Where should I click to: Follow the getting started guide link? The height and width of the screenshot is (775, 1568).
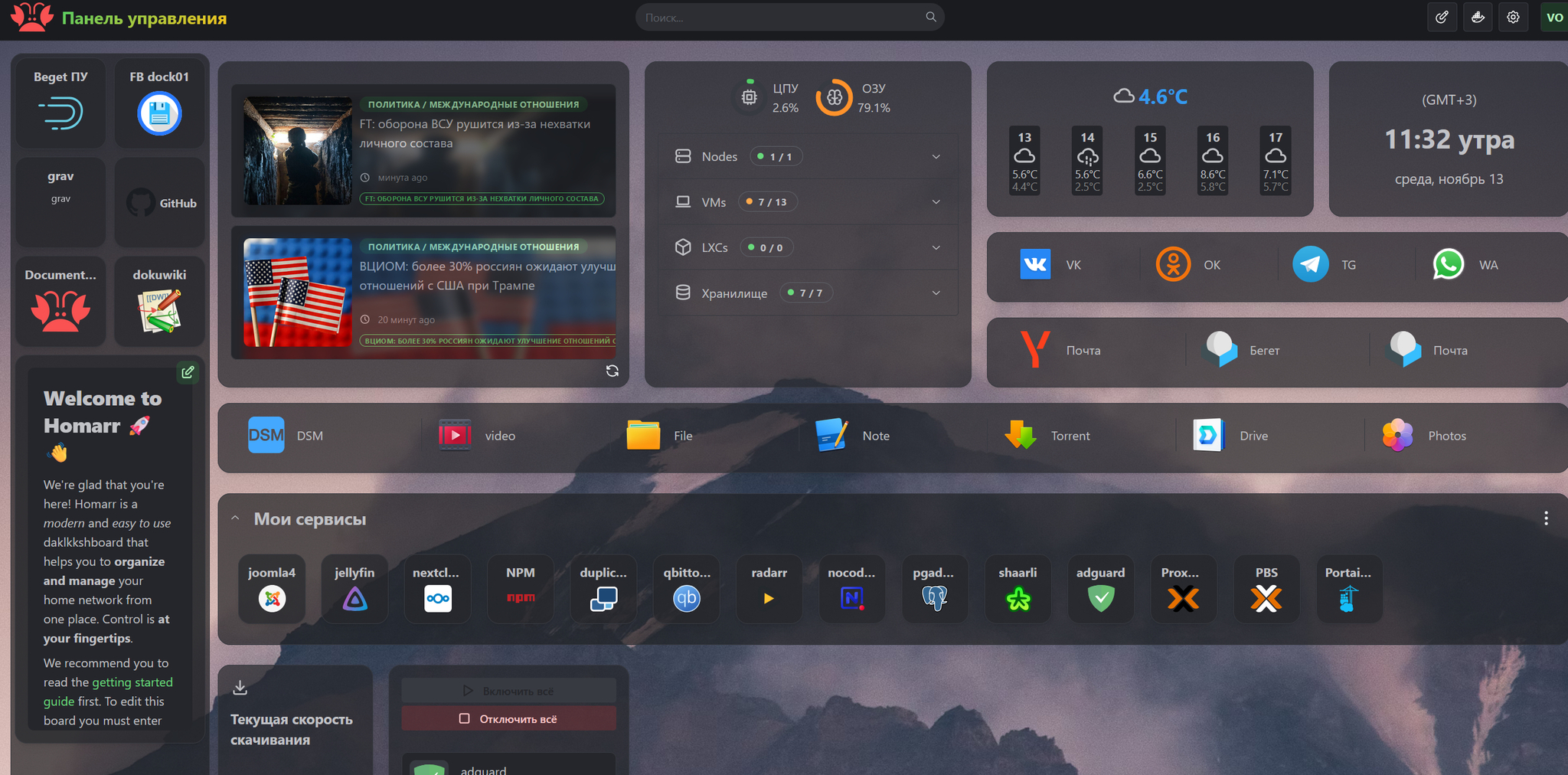pyautogui.click(x=108, y=692)
